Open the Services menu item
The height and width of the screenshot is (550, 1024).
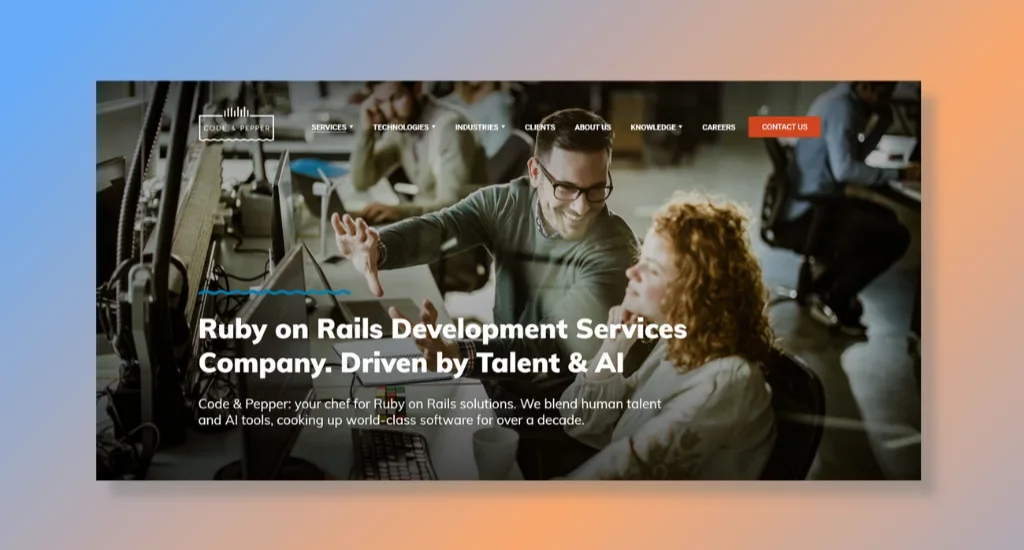coord(328,127)
